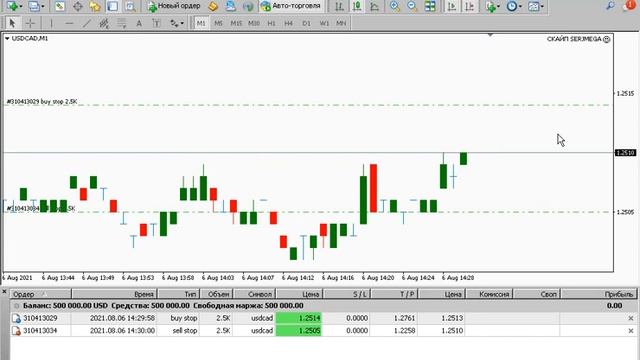
Task: Expand the profiles dropdown arrow
Action: [43, 7]
